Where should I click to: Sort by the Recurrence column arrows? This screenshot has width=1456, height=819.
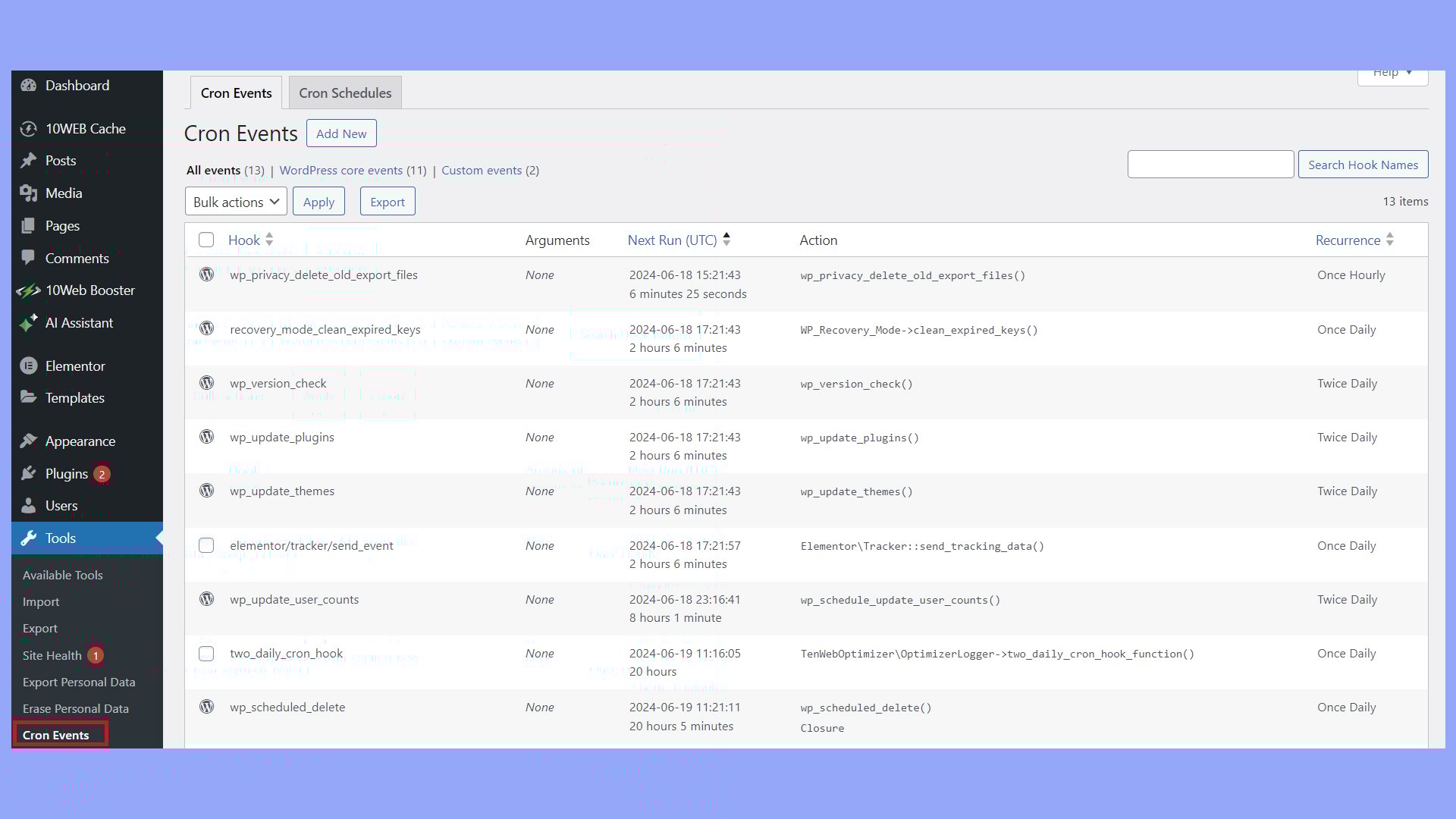point(1390,240)
